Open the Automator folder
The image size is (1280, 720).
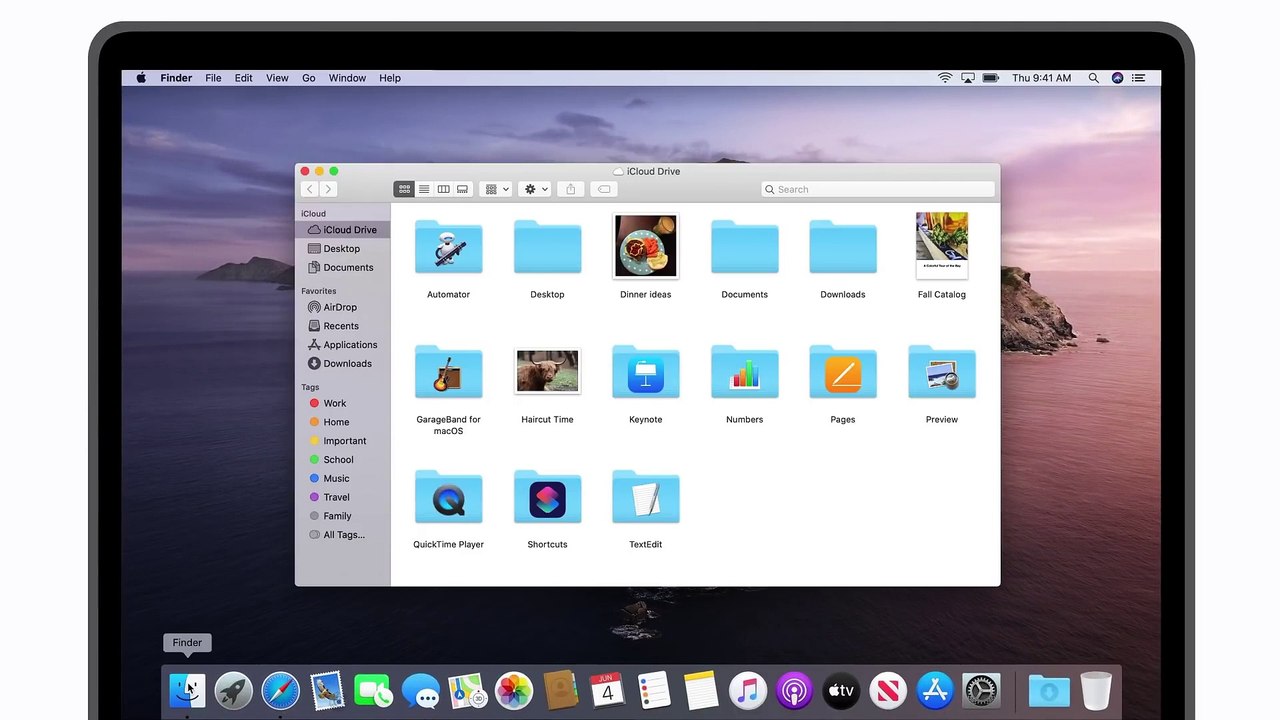[x=448, y=247]
